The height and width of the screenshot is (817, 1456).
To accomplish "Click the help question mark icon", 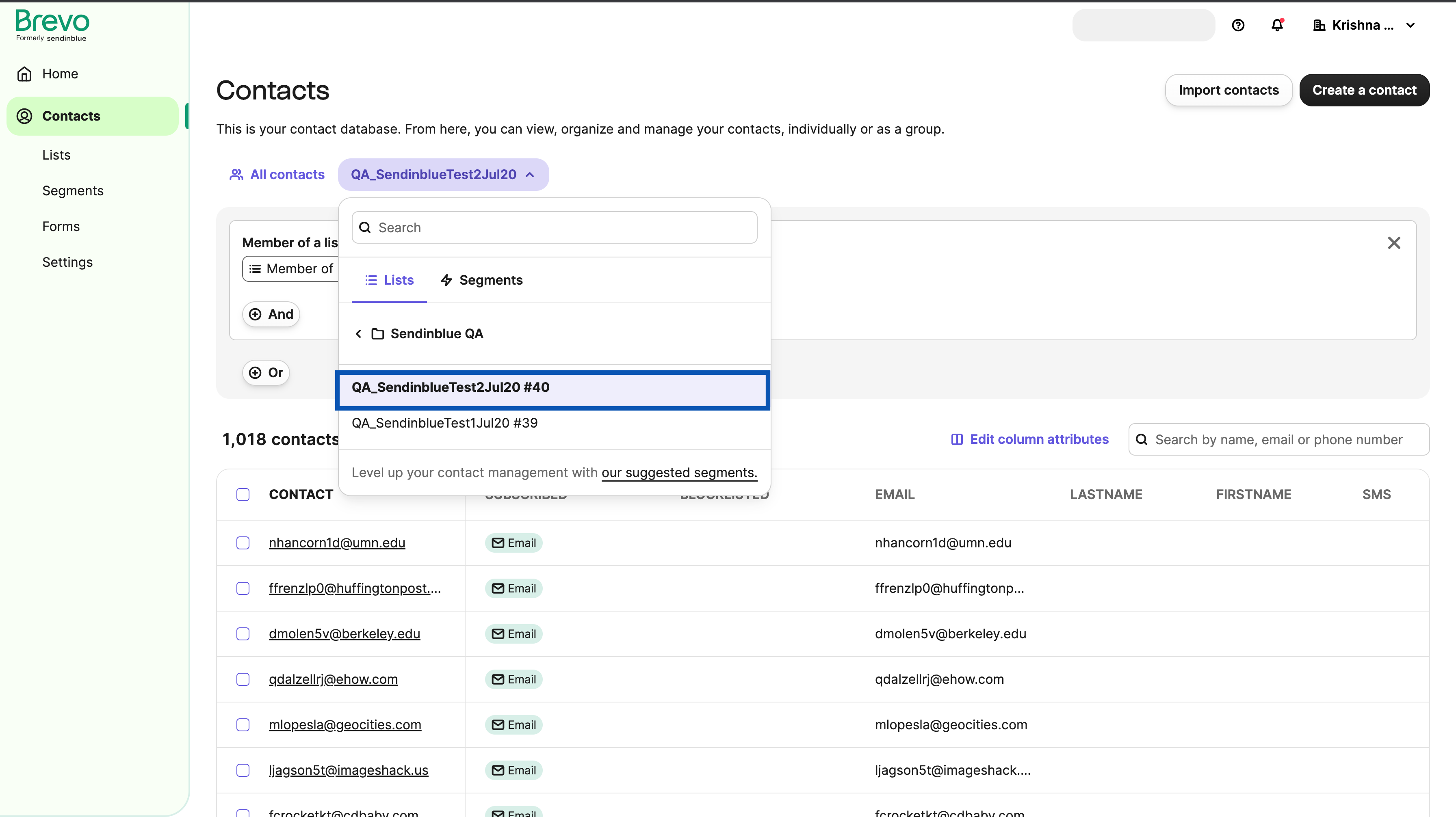I will 1238,26.
